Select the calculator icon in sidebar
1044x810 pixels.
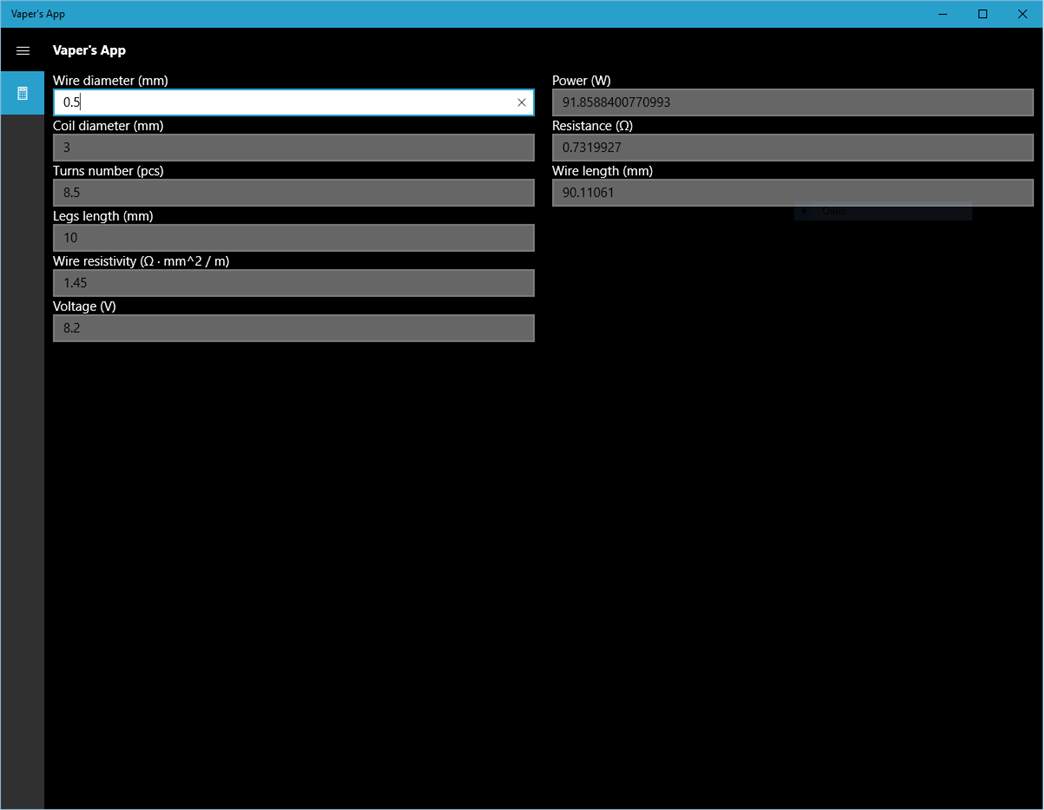coord(23,93)
